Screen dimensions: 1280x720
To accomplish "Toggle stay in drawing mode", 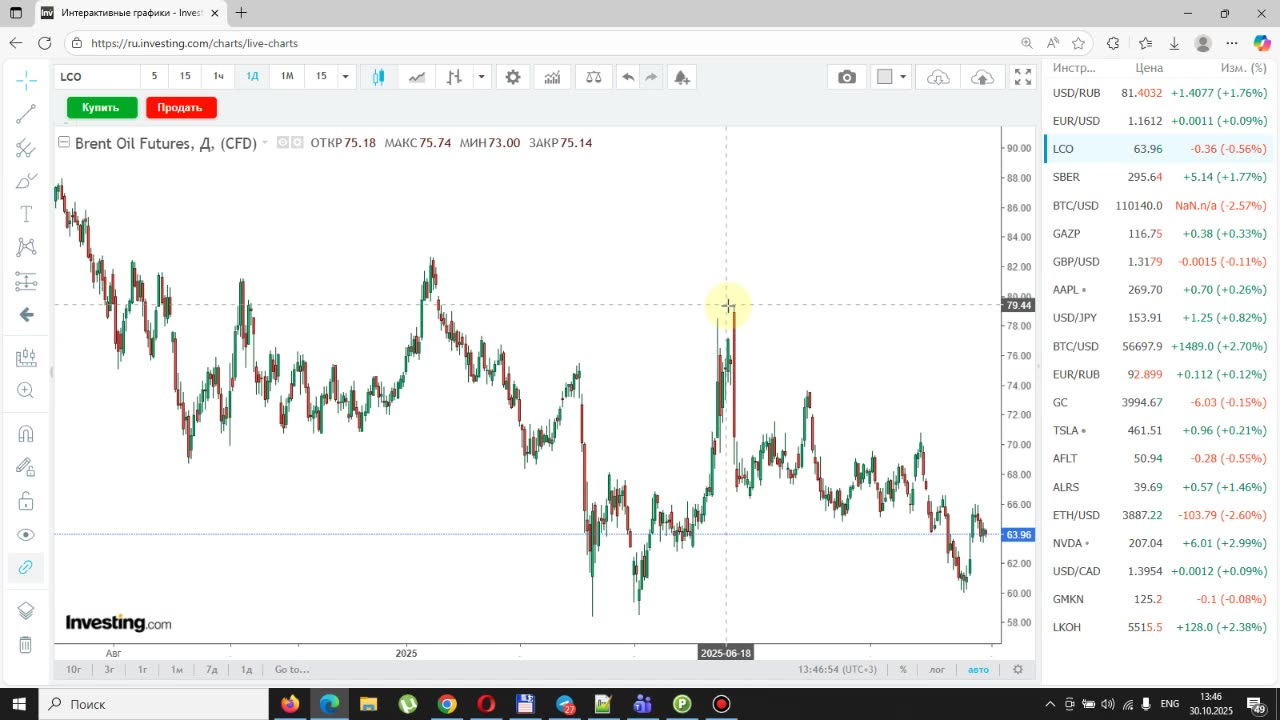I will (26, 467).
